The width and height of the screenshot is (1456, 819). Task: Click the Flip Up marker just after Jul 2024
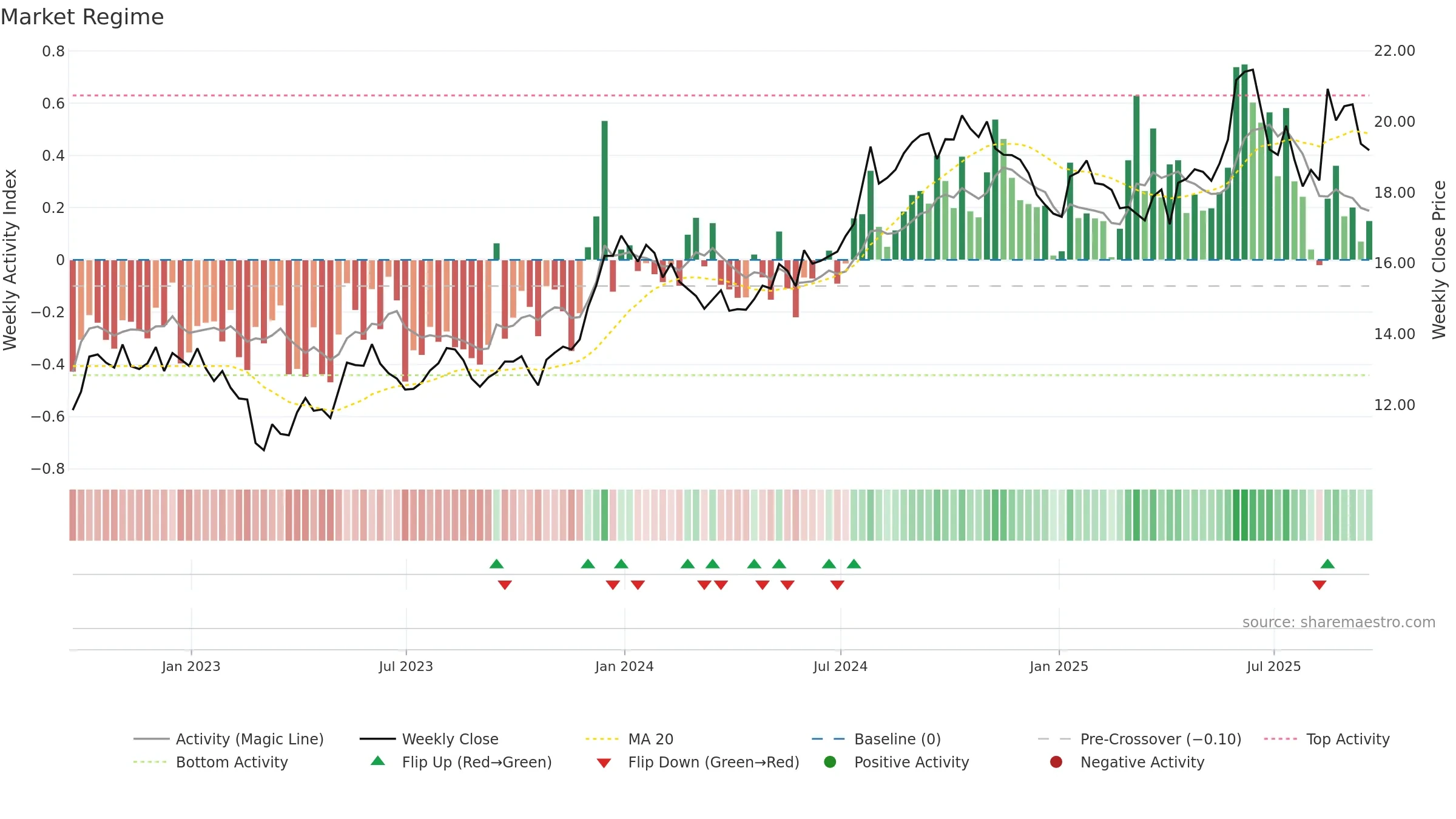point(854,564)
